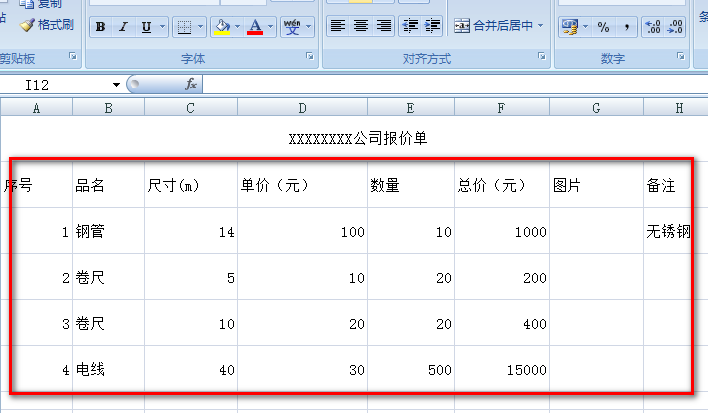The height and width of the screenshot is (413, 708).
Task: Select cell containing 图片
Action: pos(596,185)
